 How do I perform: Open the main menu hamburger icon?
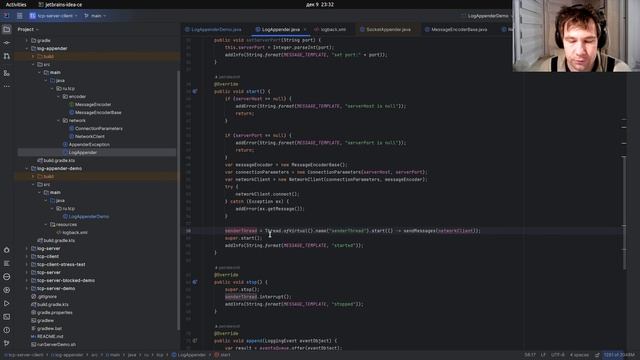click(20, 16)
